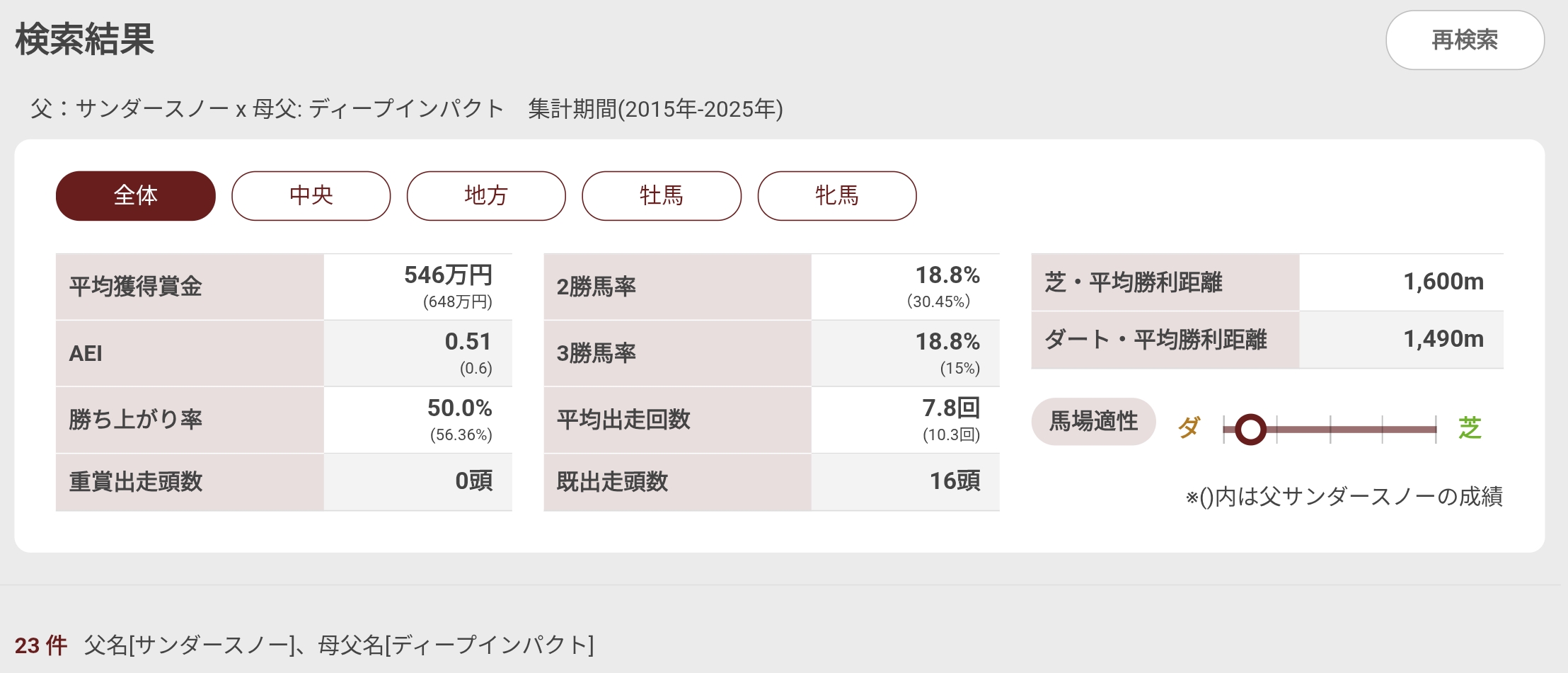Click the ダート・平均勝利距離 row label
Viewport: 1568px width, 673px height.
[1155, 340]
